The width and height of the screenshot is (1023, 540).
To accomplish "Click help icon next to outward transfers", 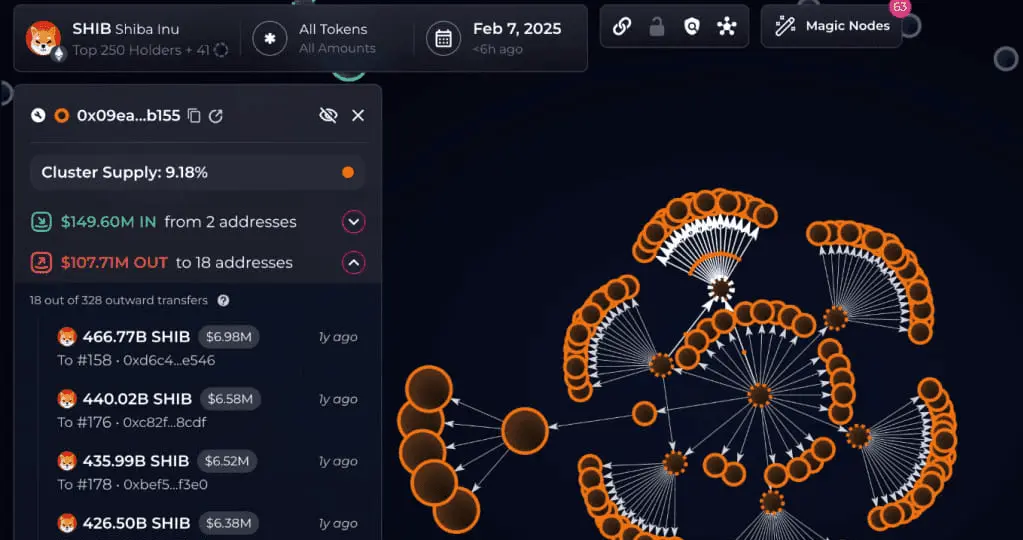I will point(223,301).
